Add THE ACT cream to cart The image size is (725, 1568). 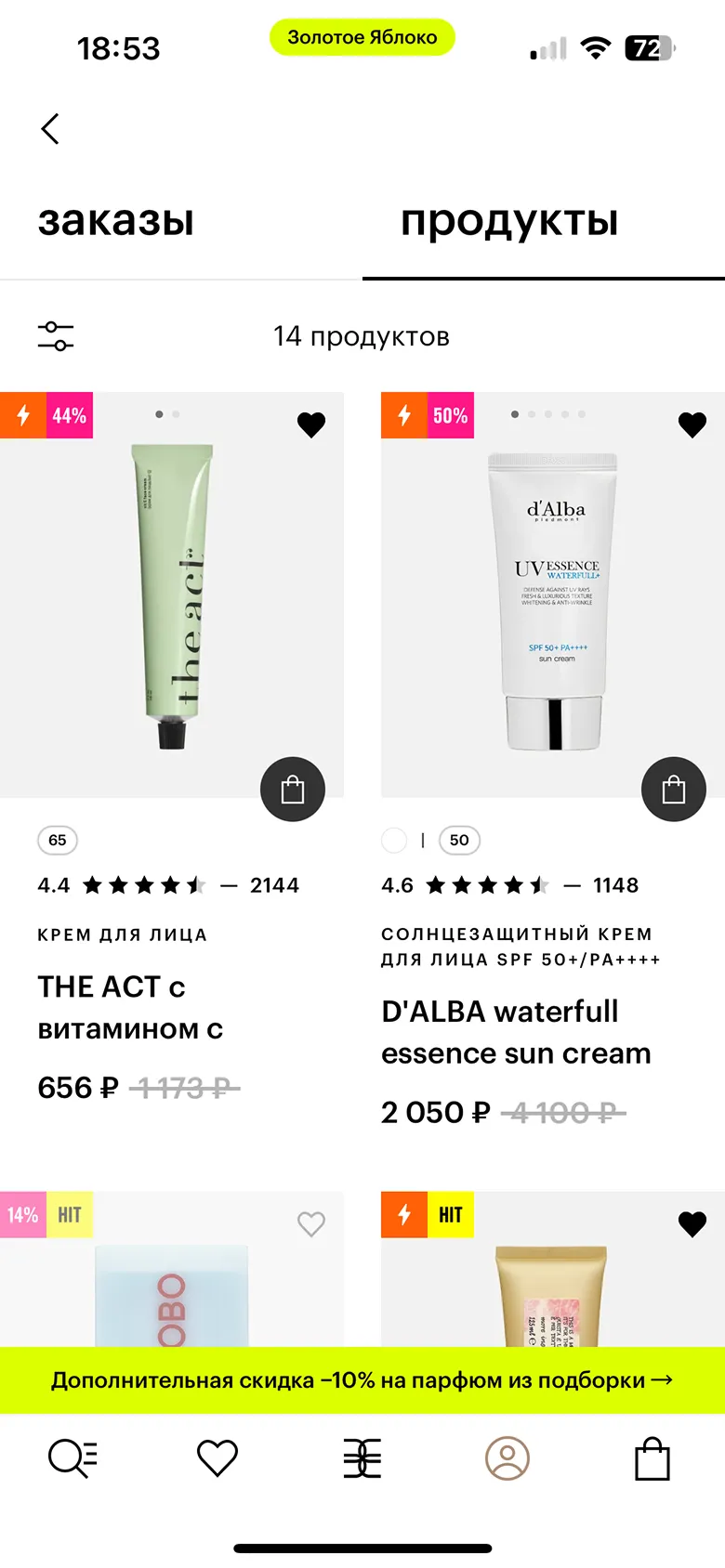(x=293, y=790)
